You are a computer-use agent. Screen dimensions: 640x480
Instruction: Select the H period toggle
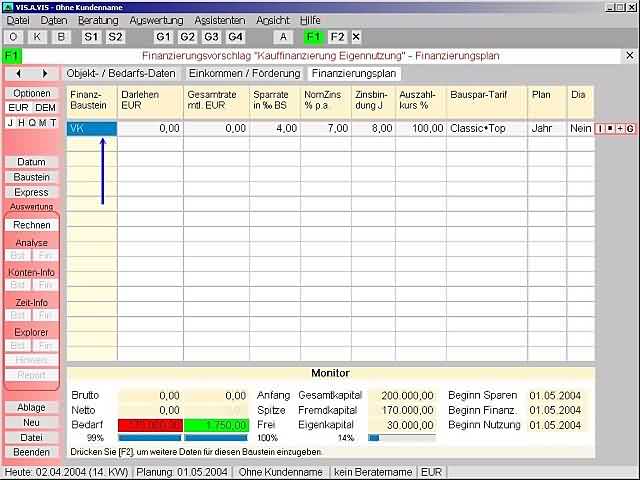point(21,123)
